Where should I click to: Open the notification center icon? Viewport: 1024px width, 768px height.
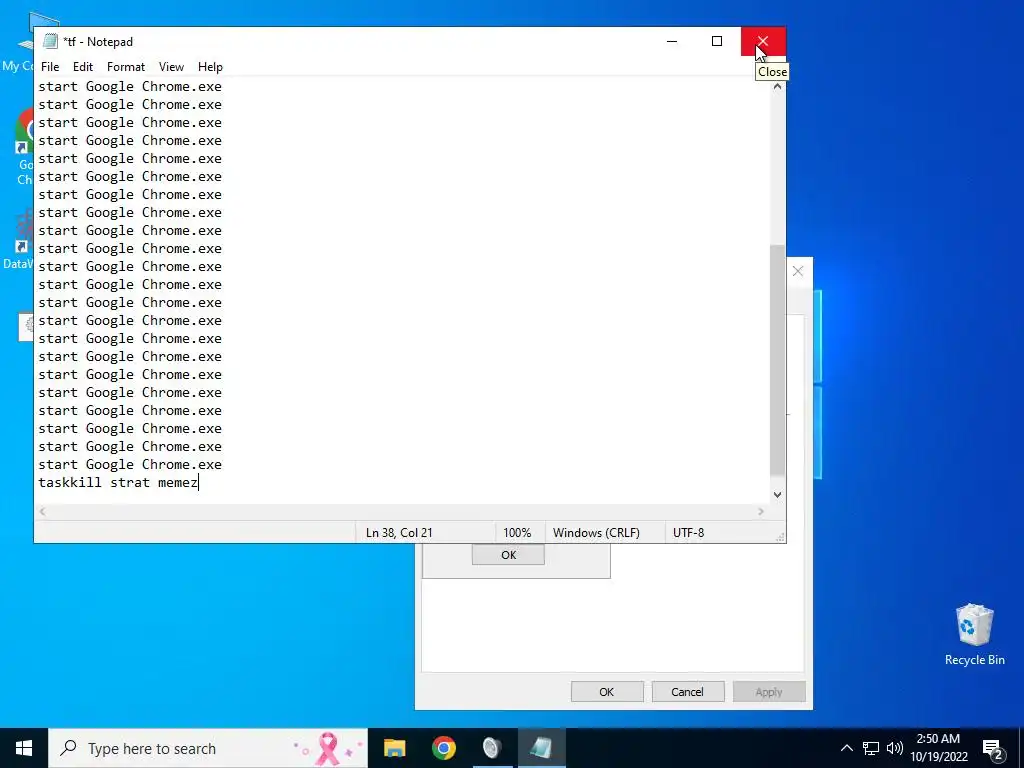(x=993, y=749)
